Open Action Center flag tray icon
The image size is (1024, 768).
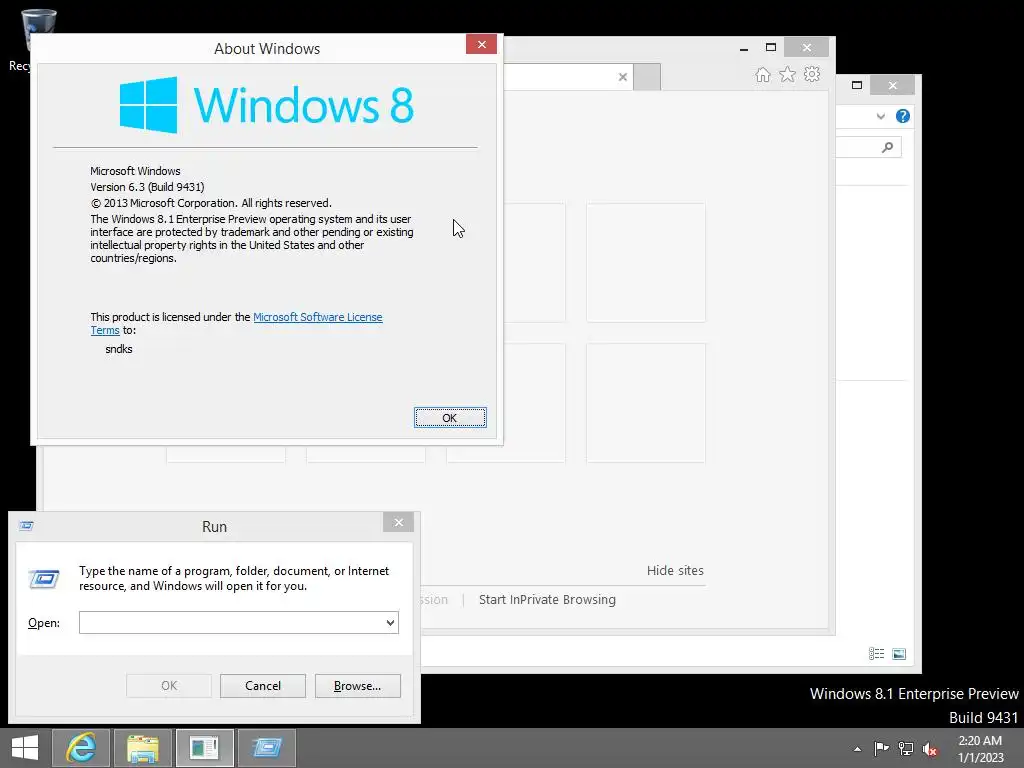(881, 748)
